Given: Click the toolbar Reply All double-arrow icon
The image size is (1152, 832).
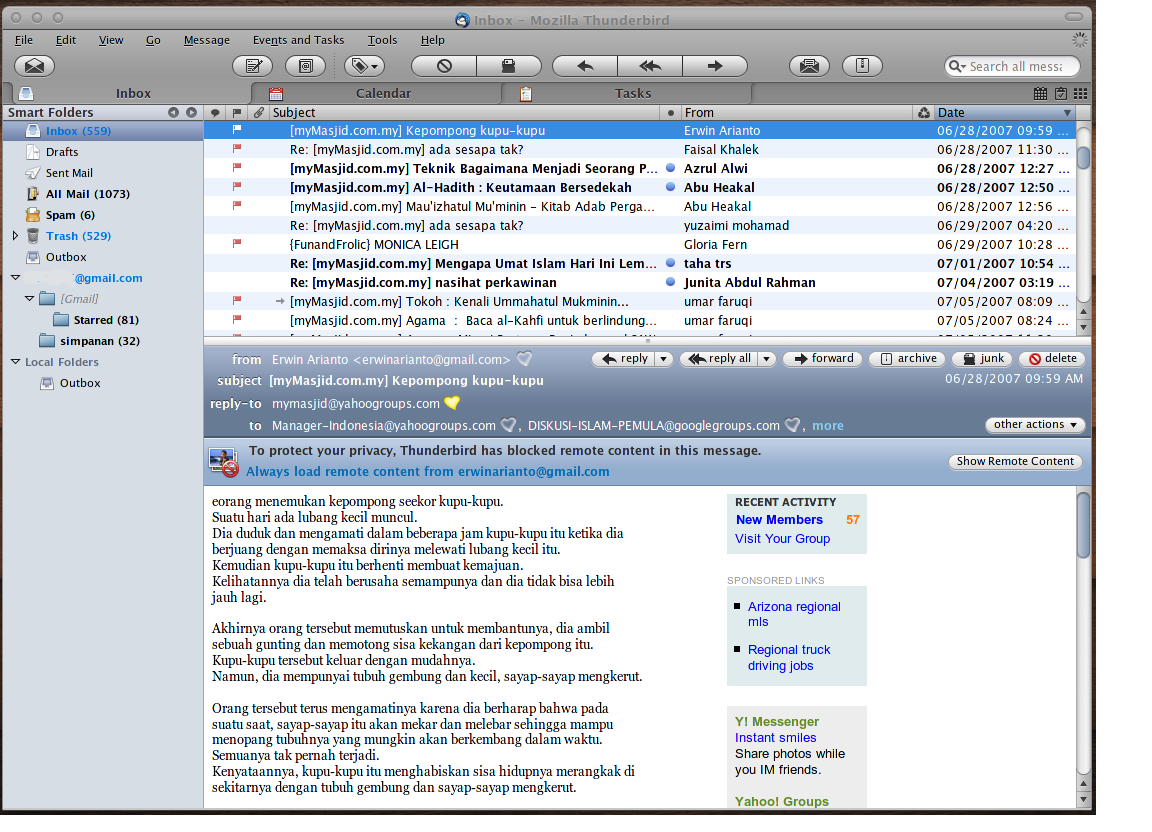Looking at the screenshot, I should pos(649,66).
